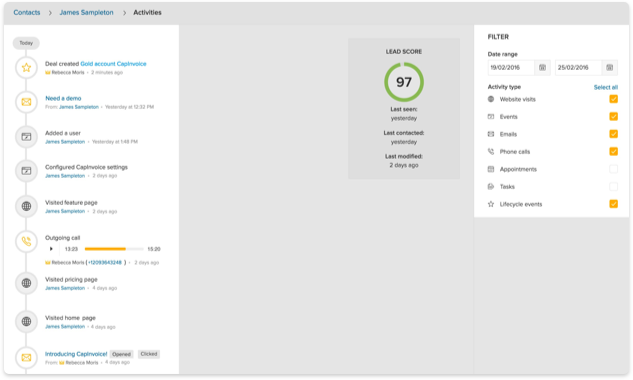Click the Website visits label
633x380 pixels.
(518, 99)
